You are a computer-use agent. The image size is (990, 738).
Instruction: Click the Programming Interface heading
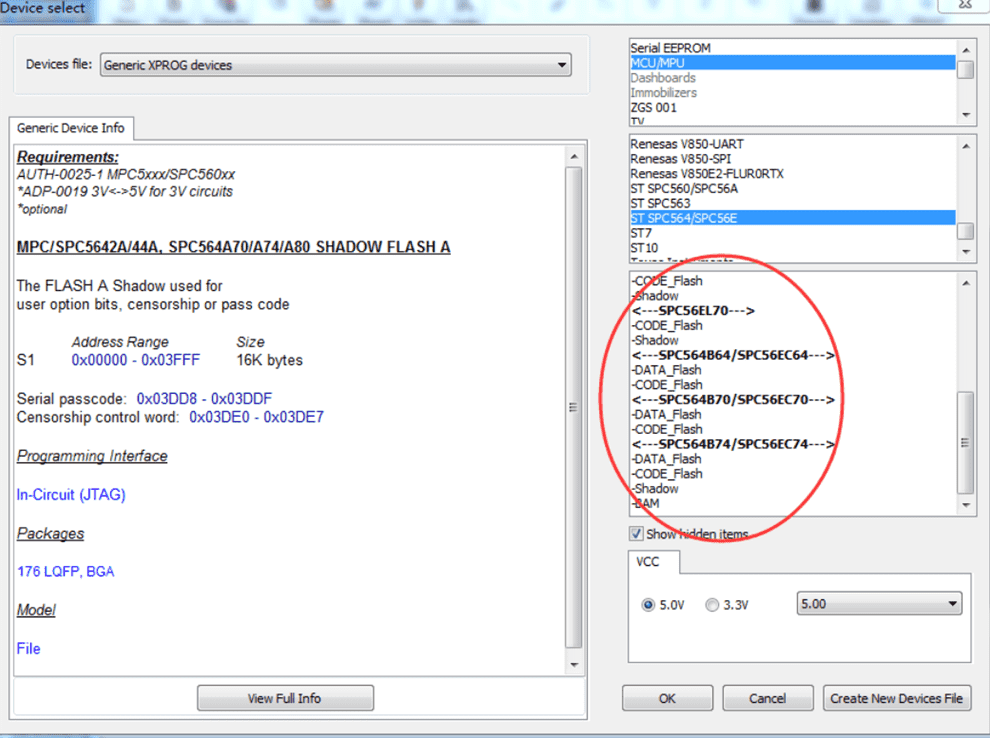92,456
